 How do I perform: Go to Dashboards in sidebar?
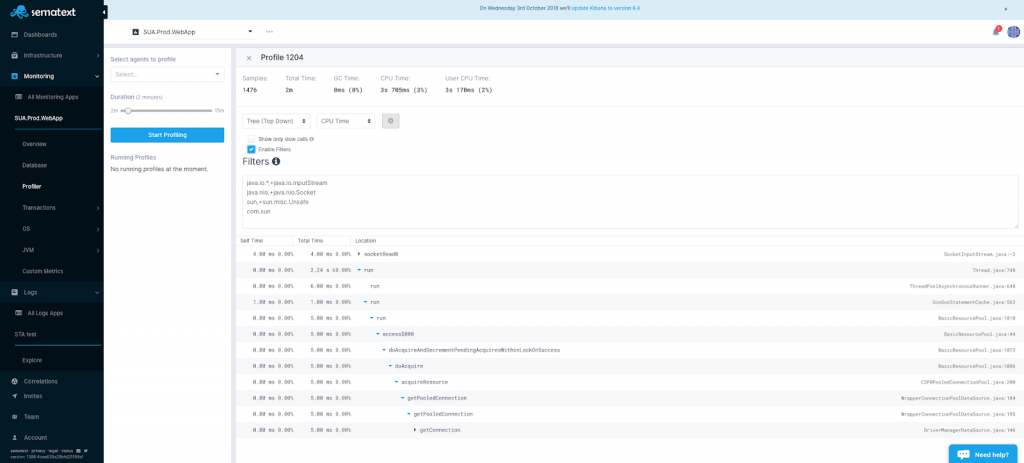click(x=40, y=34)
